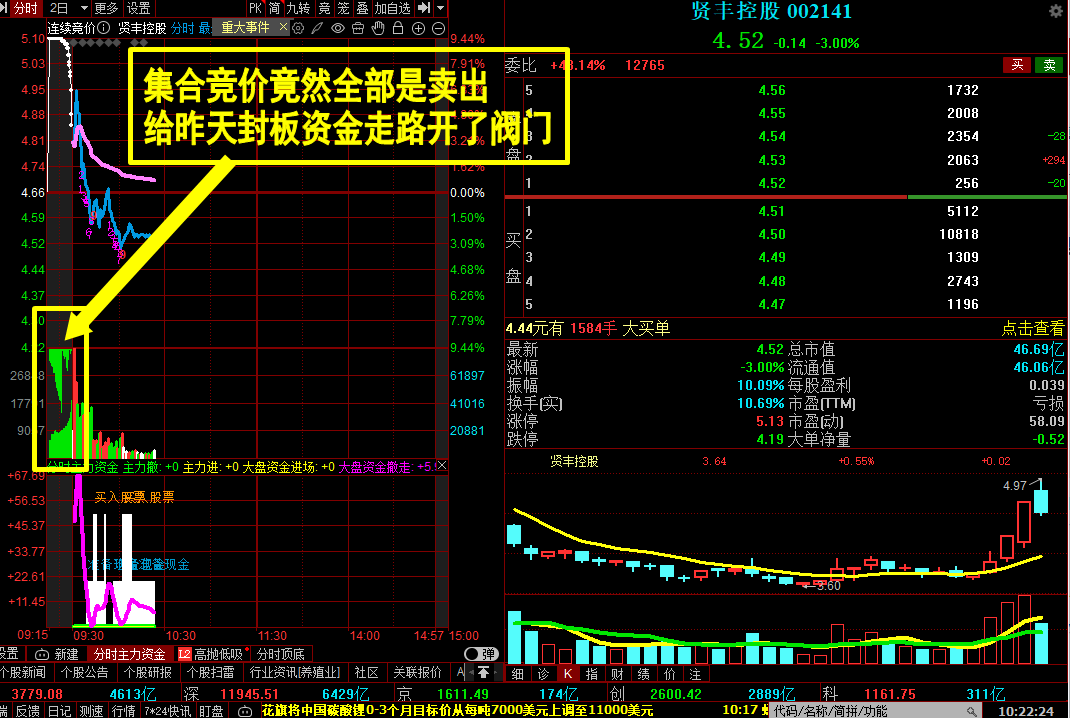The image size is (1070, 718).
Task: Switch to 分时 chart mode
Action: (x=25, y=8)
